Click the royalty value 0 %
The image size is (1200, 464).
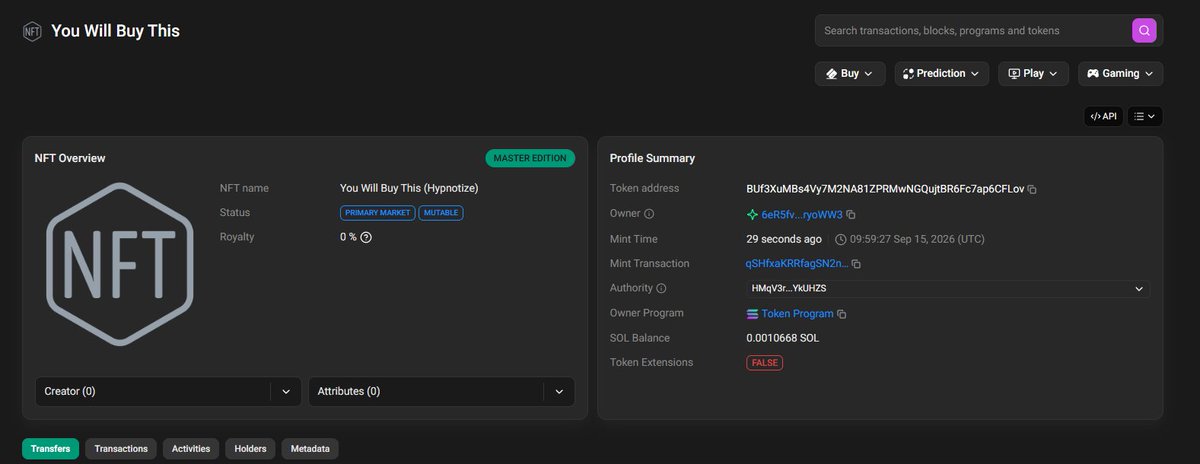pyautogui.click(x=348, y=237)
